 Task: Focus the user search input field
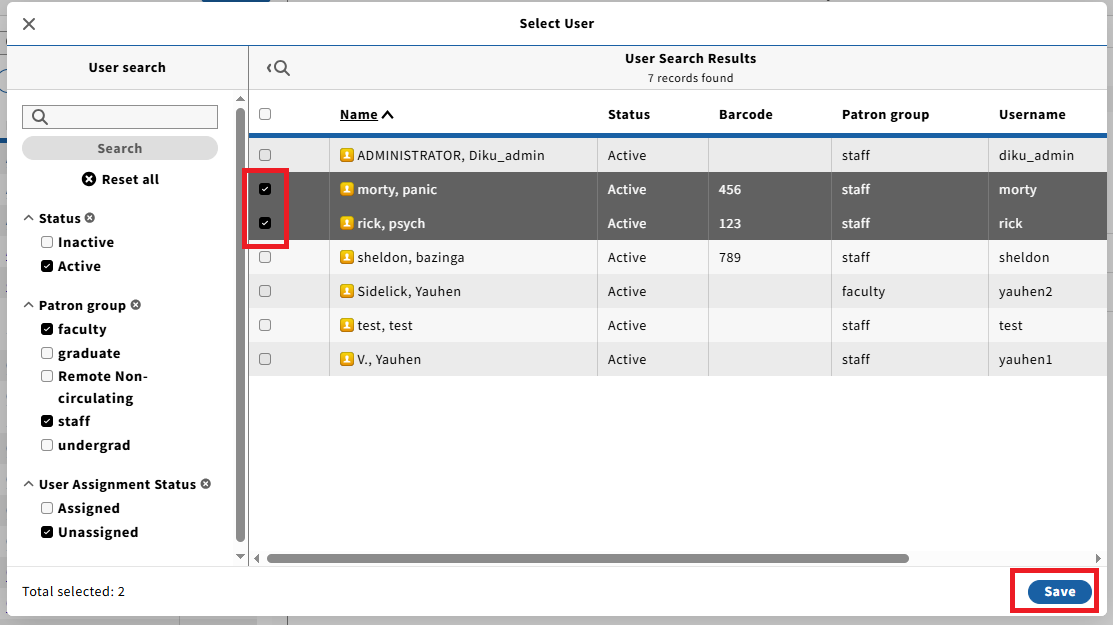click(x=120, y=117)
